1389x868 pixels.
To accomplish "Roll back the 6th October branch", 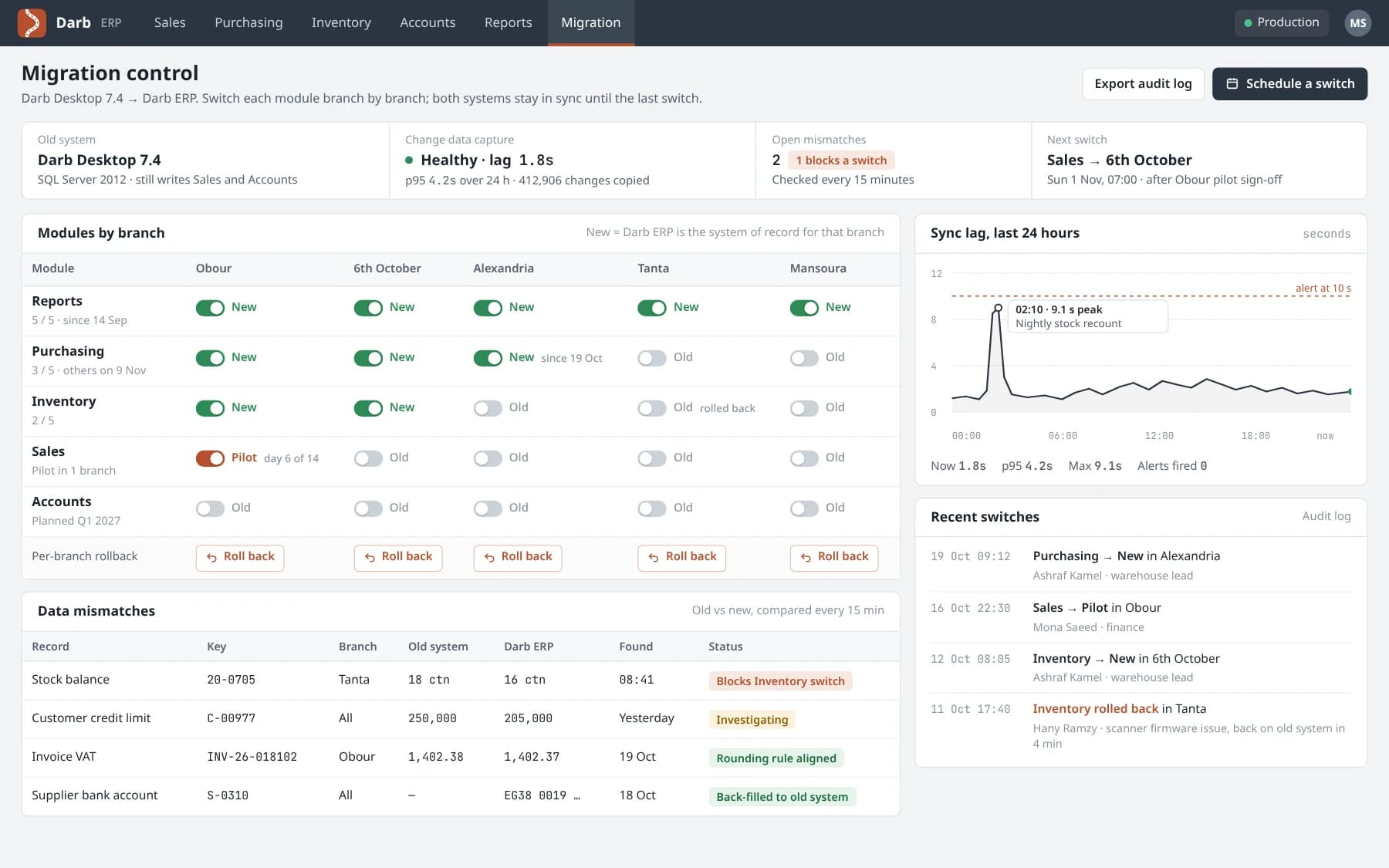I will pos(398,557).
